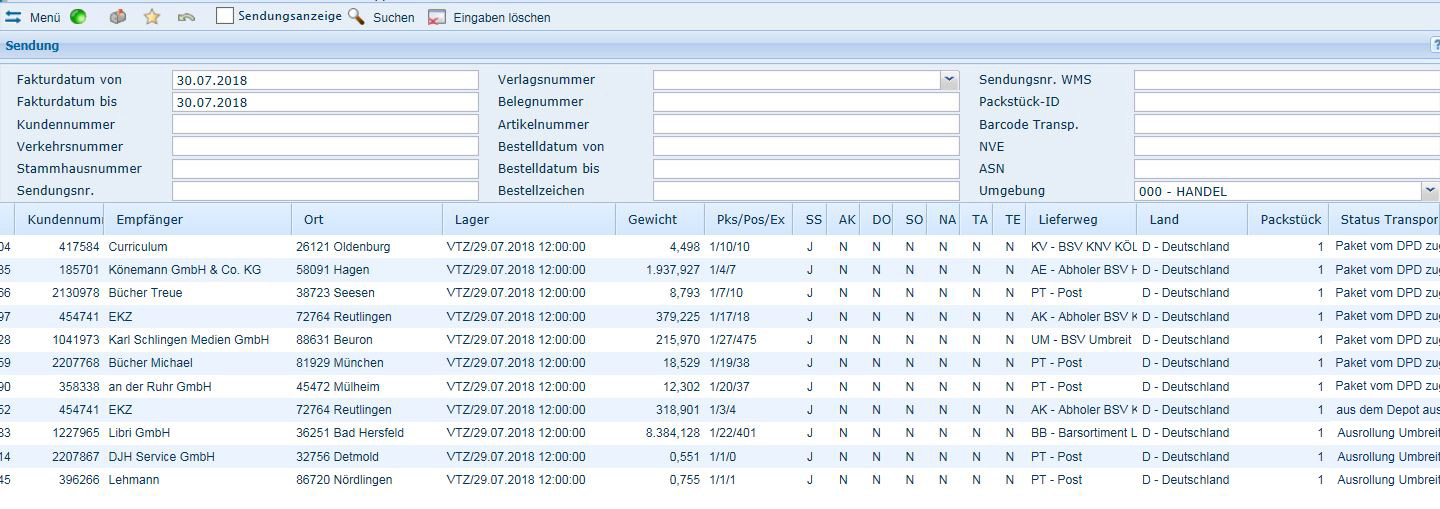
Task: Click the Eingaben löschen button text
Action: [x=501, y=18]
